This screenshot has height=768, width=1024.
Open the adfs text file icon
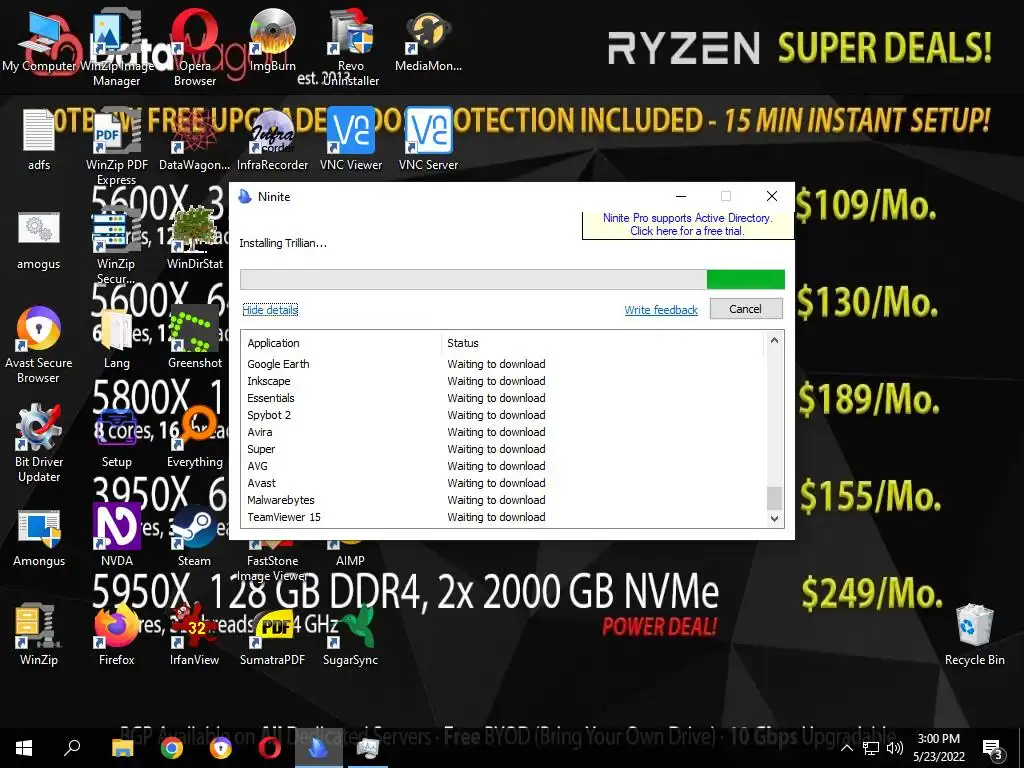click(x=39, y=140)
